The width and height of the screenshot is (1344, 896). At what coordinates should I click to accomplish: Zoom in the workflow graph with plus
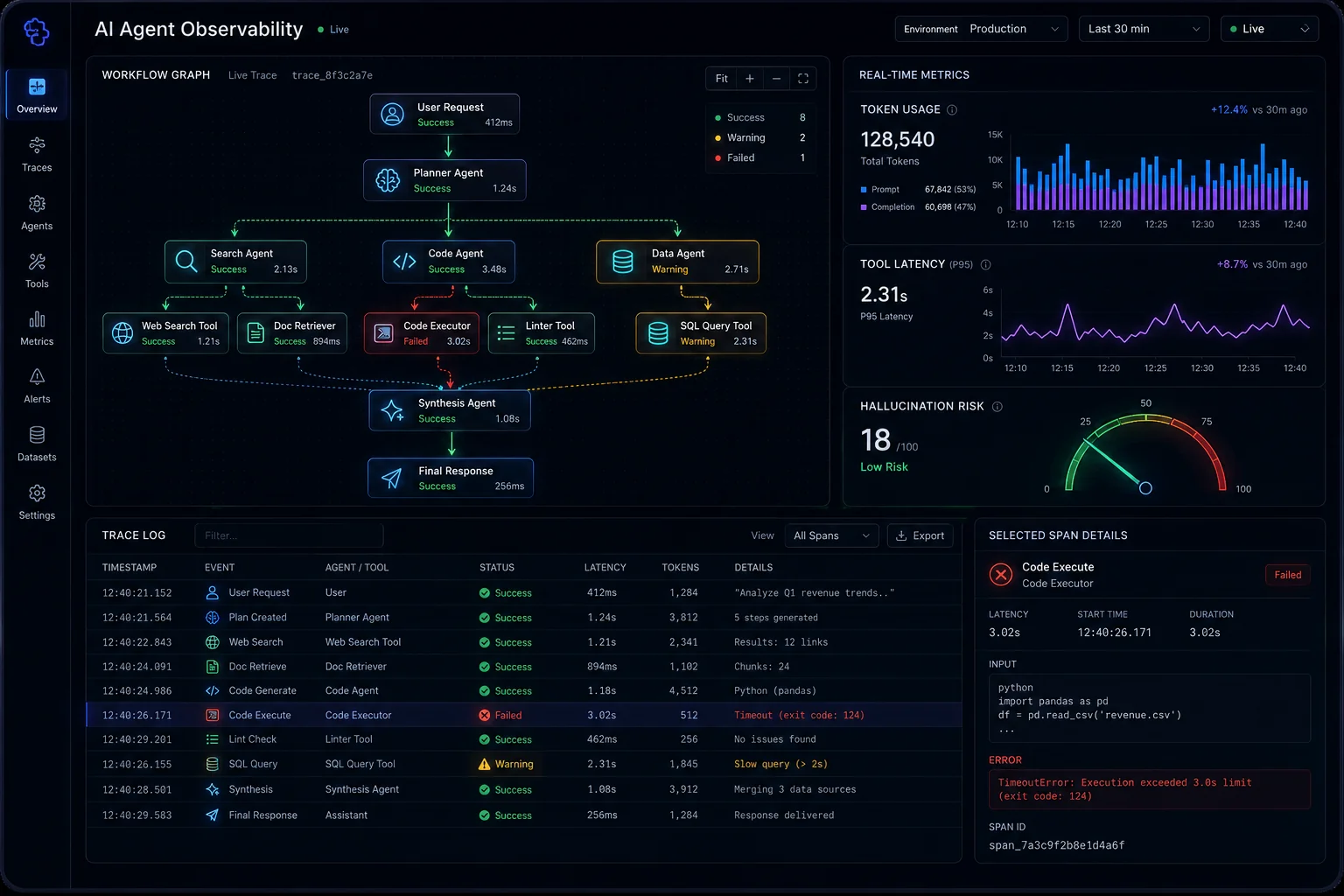click(750, 79)
